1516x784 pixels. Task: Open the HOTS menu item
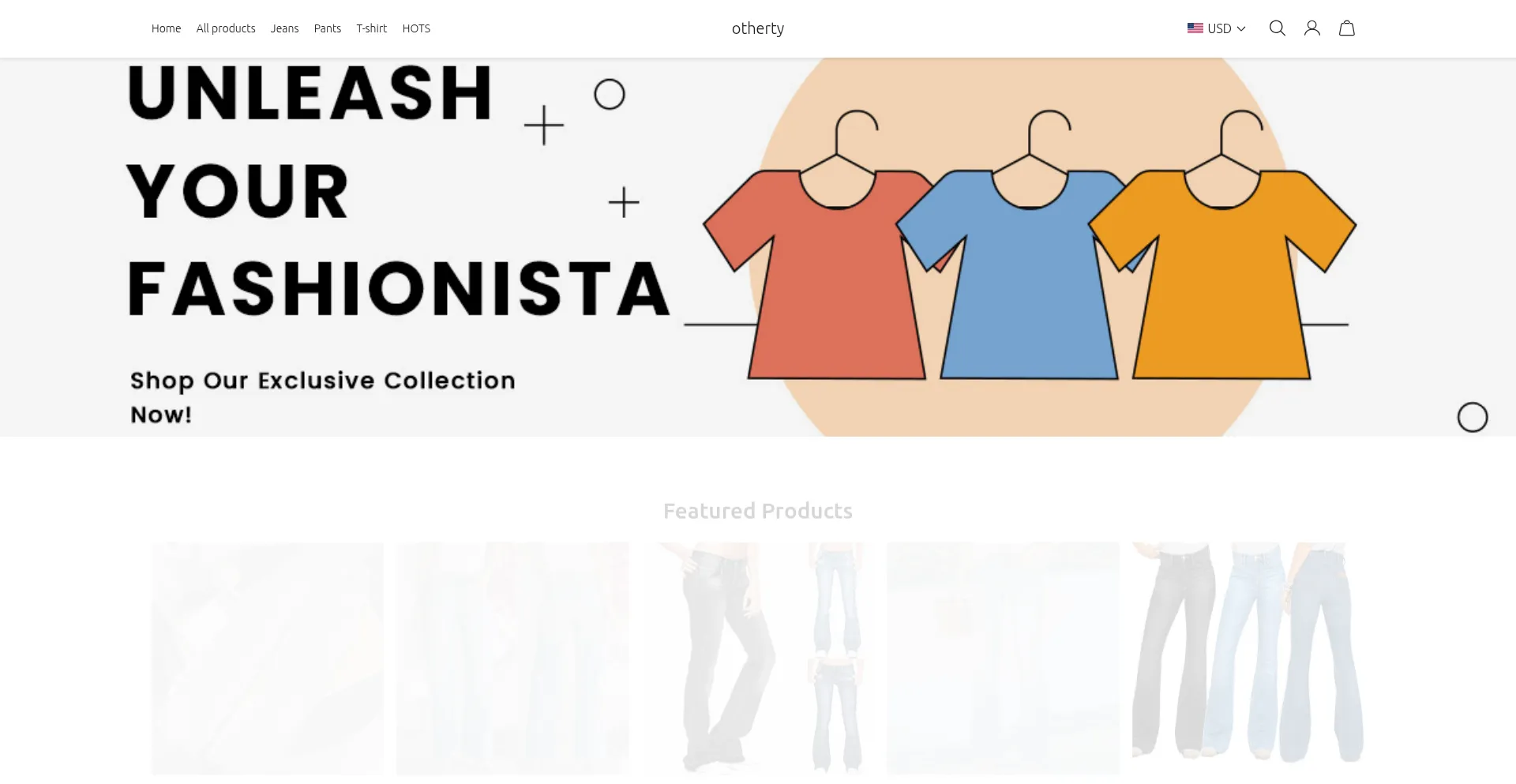pos(416,28)
